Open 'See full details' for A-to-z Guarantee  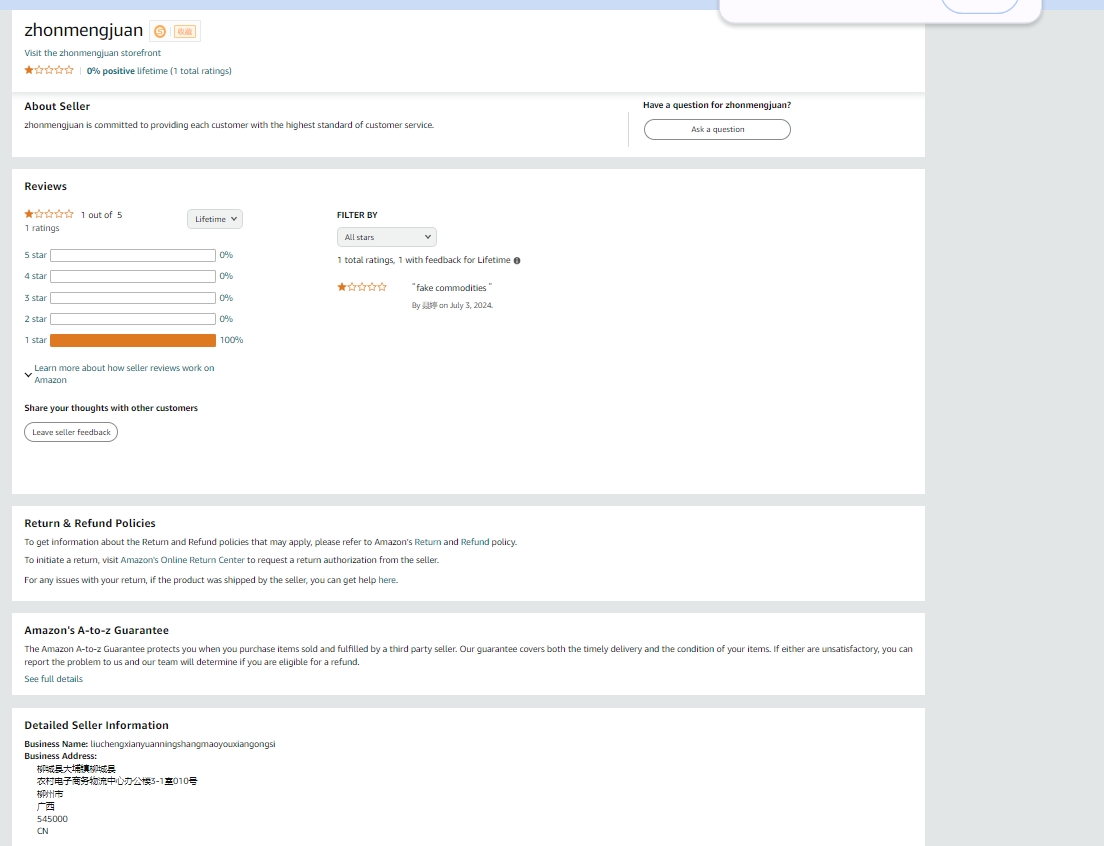[x=54, y=679]
